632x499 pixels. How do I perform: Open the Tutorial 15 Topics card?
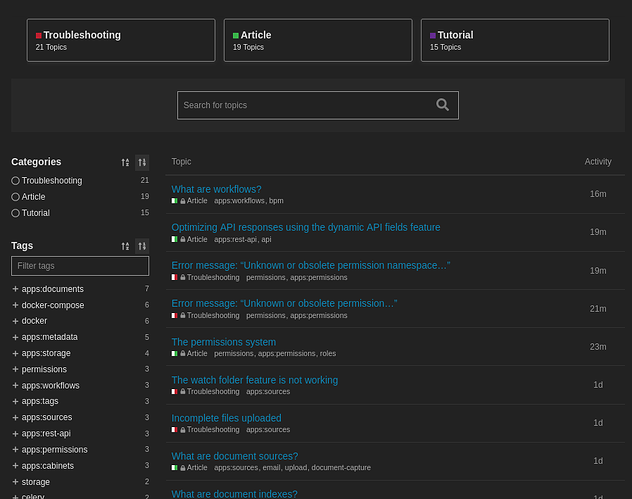(515, 40)
